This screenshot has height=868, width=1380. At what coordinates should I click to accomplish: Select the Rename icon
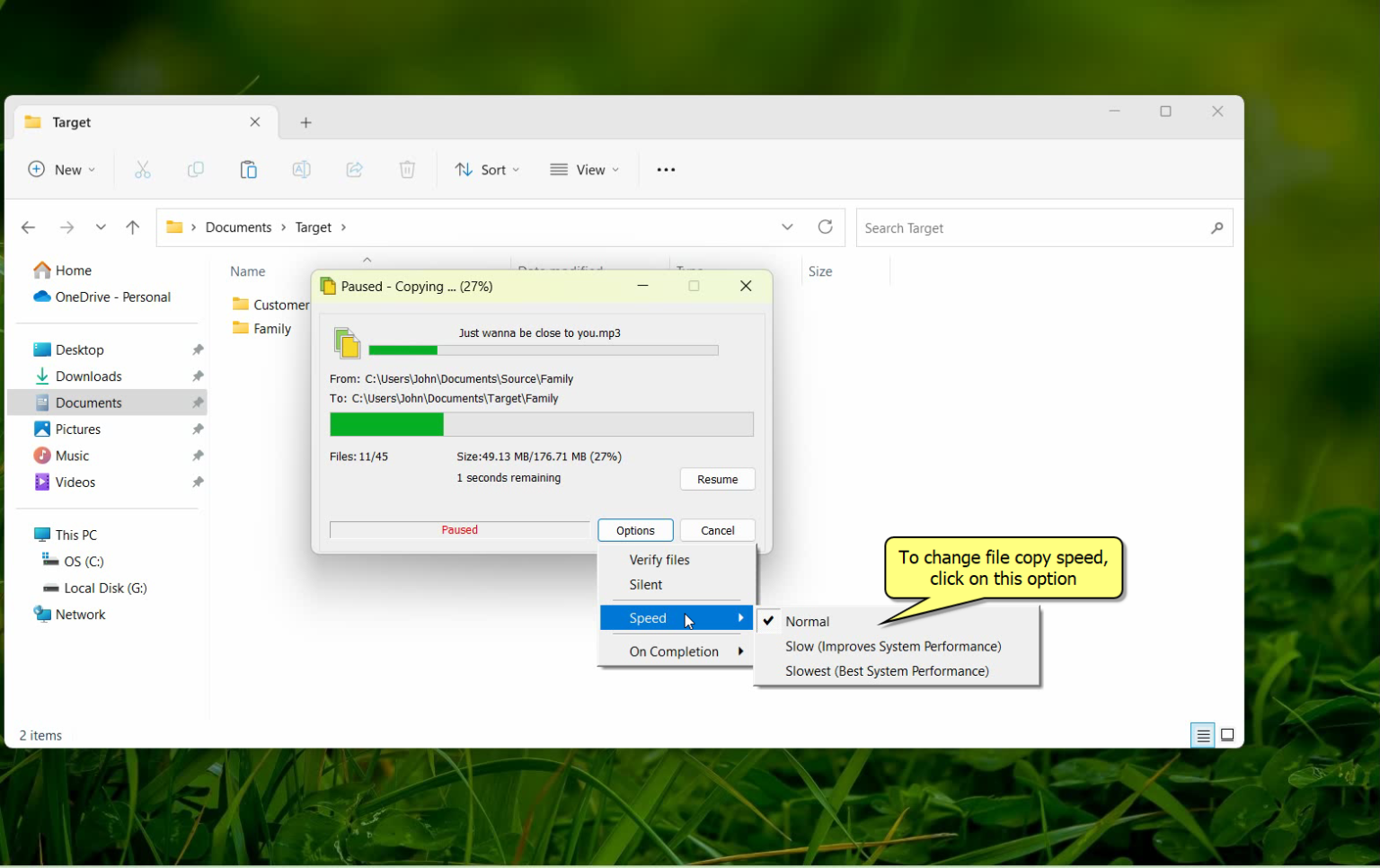click(x=301, y=169)
